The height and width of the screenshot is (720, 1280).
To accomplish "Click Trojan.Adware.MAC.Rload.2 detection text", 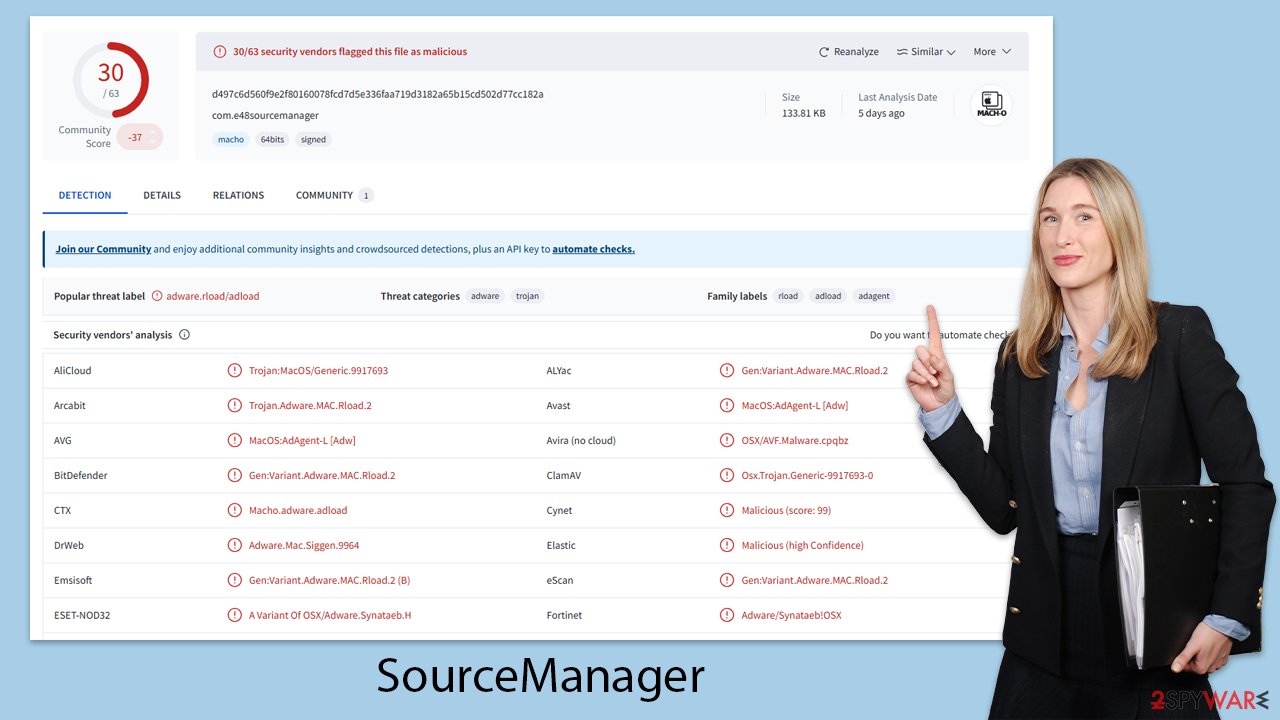I will (x=310, y=405).
